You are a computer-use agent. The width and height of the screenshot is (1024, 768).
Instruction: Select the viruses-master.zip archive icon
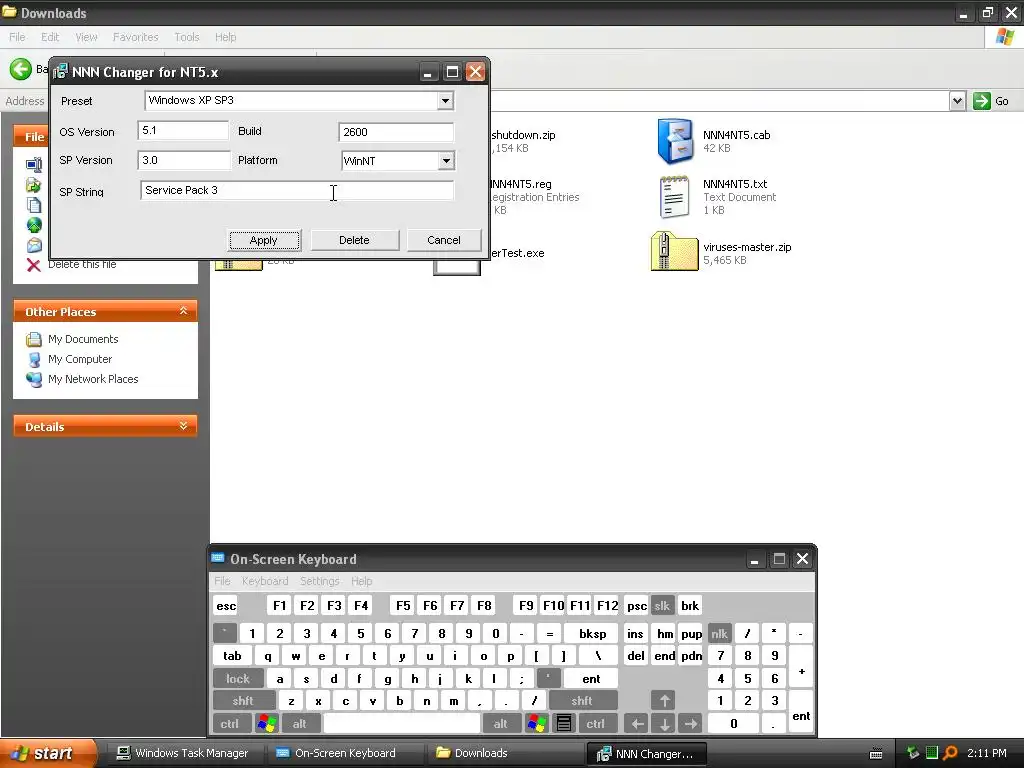675,251
